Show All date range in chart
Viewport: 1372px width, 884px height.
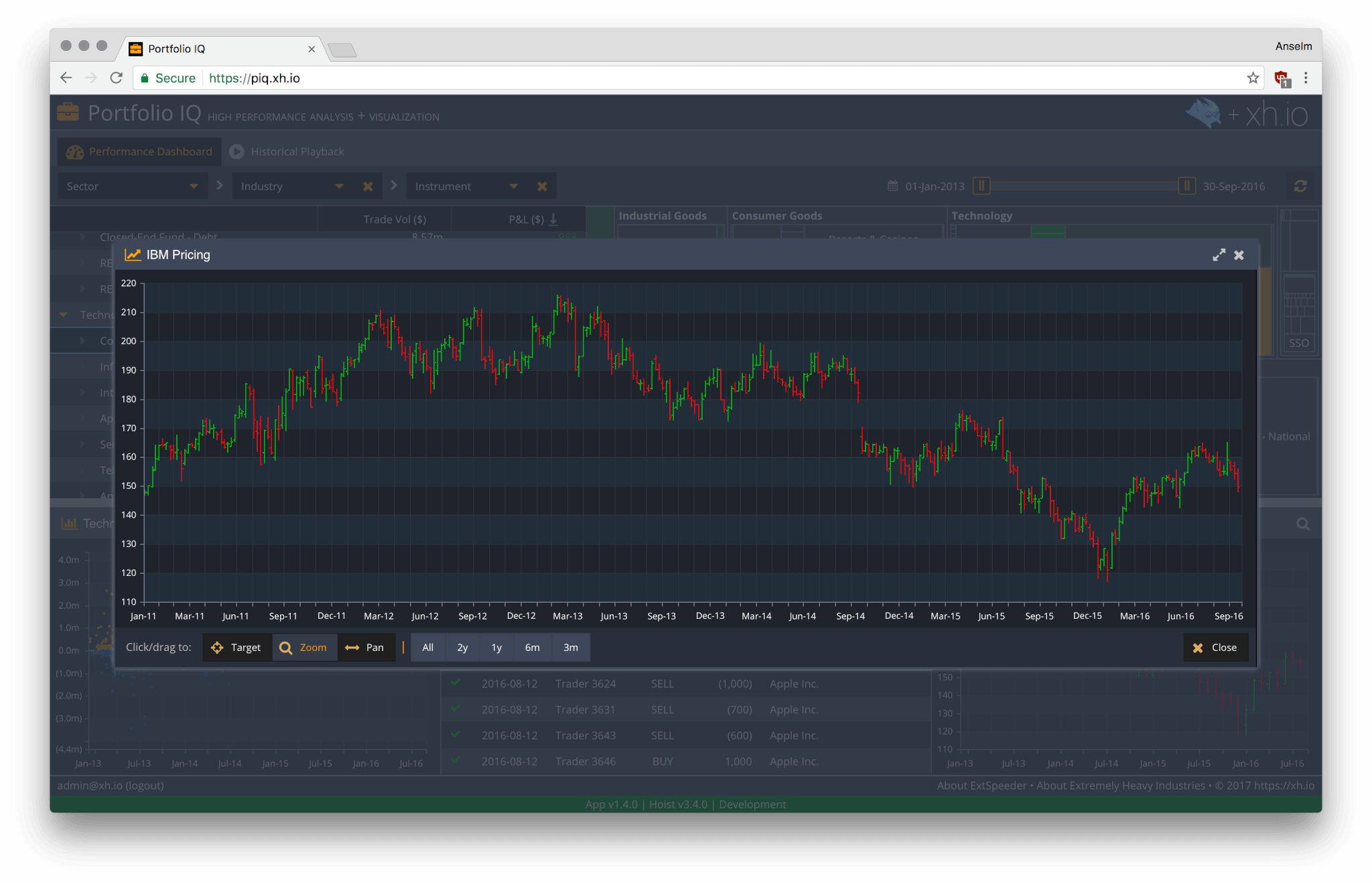[428, 648]
